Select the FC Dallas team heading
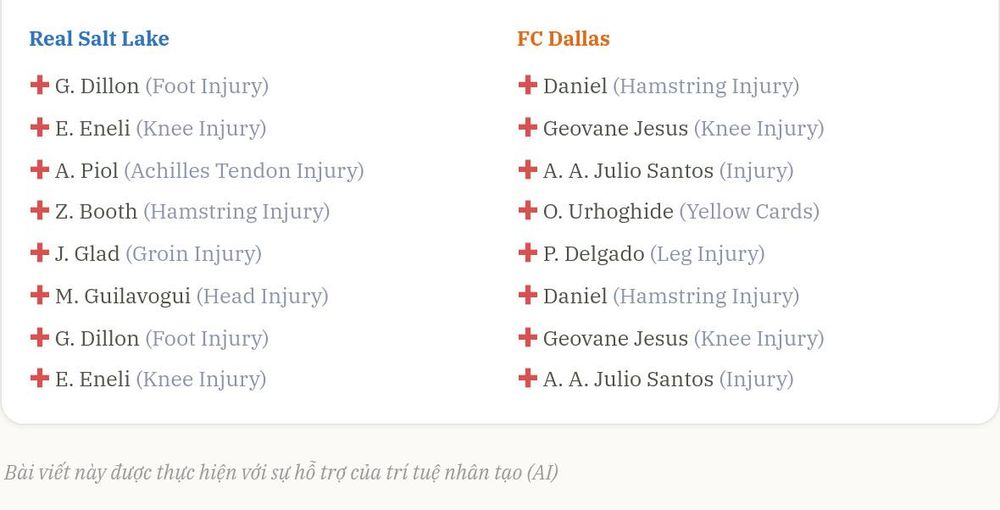Image resolution: width=1000 pixels, height=510 pixels. coord(563,38)
